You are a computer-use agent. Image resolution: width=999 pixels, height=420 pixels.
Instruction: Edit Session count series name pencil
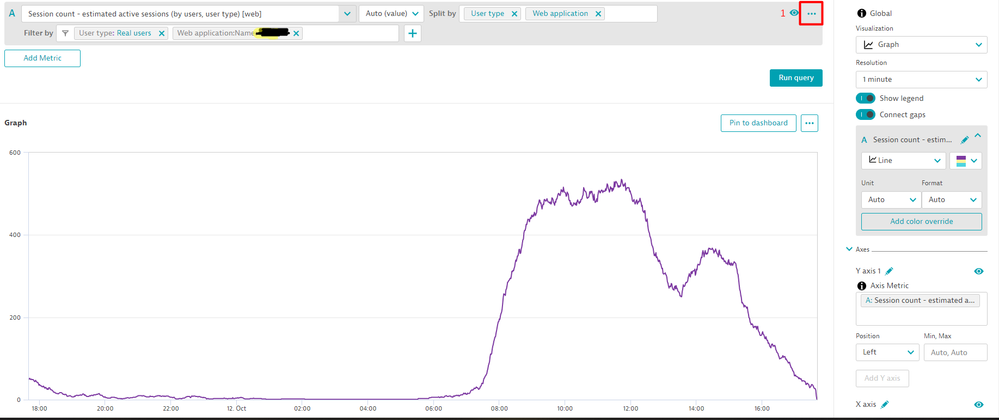[964, 140]
